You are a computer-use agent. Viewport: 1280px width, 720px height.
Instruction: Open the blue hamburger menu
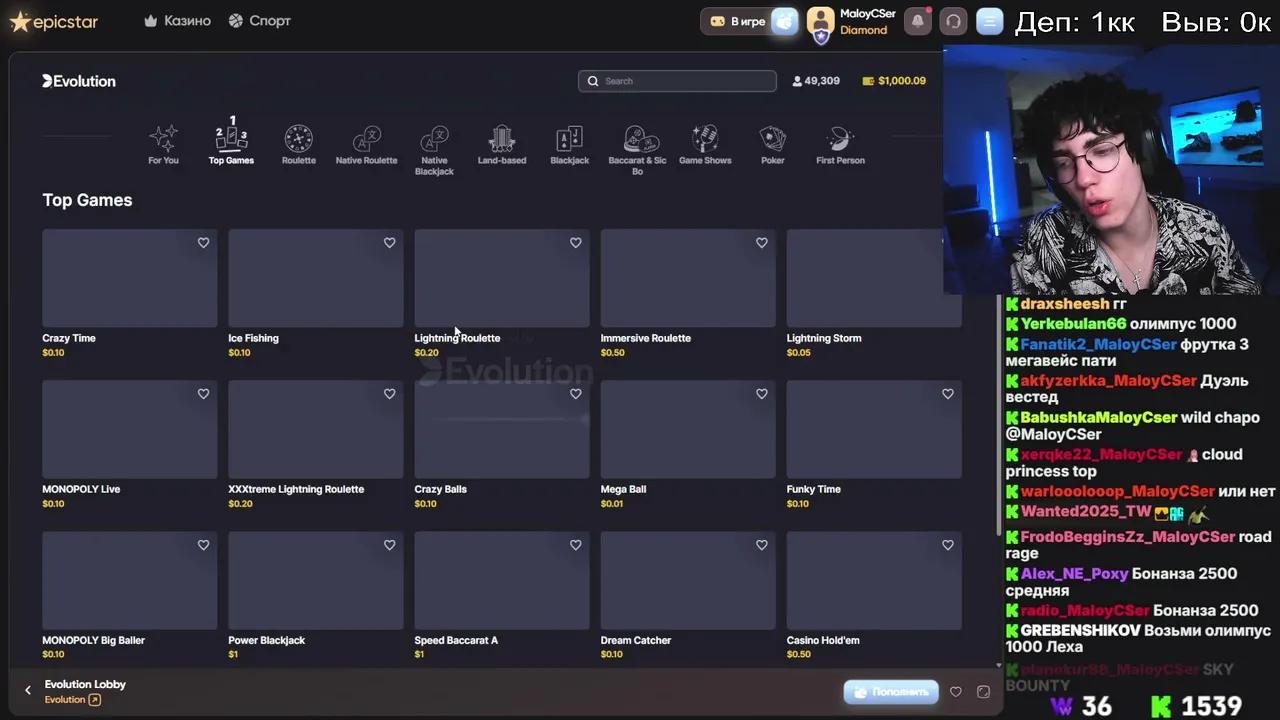tap(989, 21)
